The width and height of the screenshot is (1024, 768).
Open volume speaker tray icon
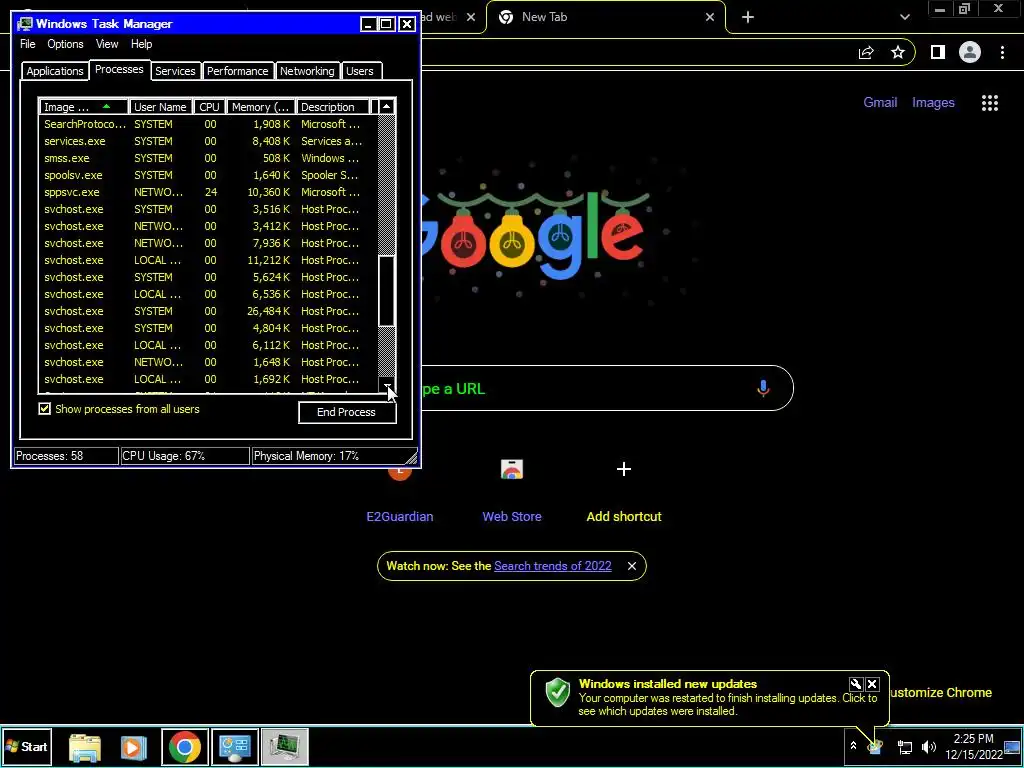pyautogui.click(x=929, y=747)
